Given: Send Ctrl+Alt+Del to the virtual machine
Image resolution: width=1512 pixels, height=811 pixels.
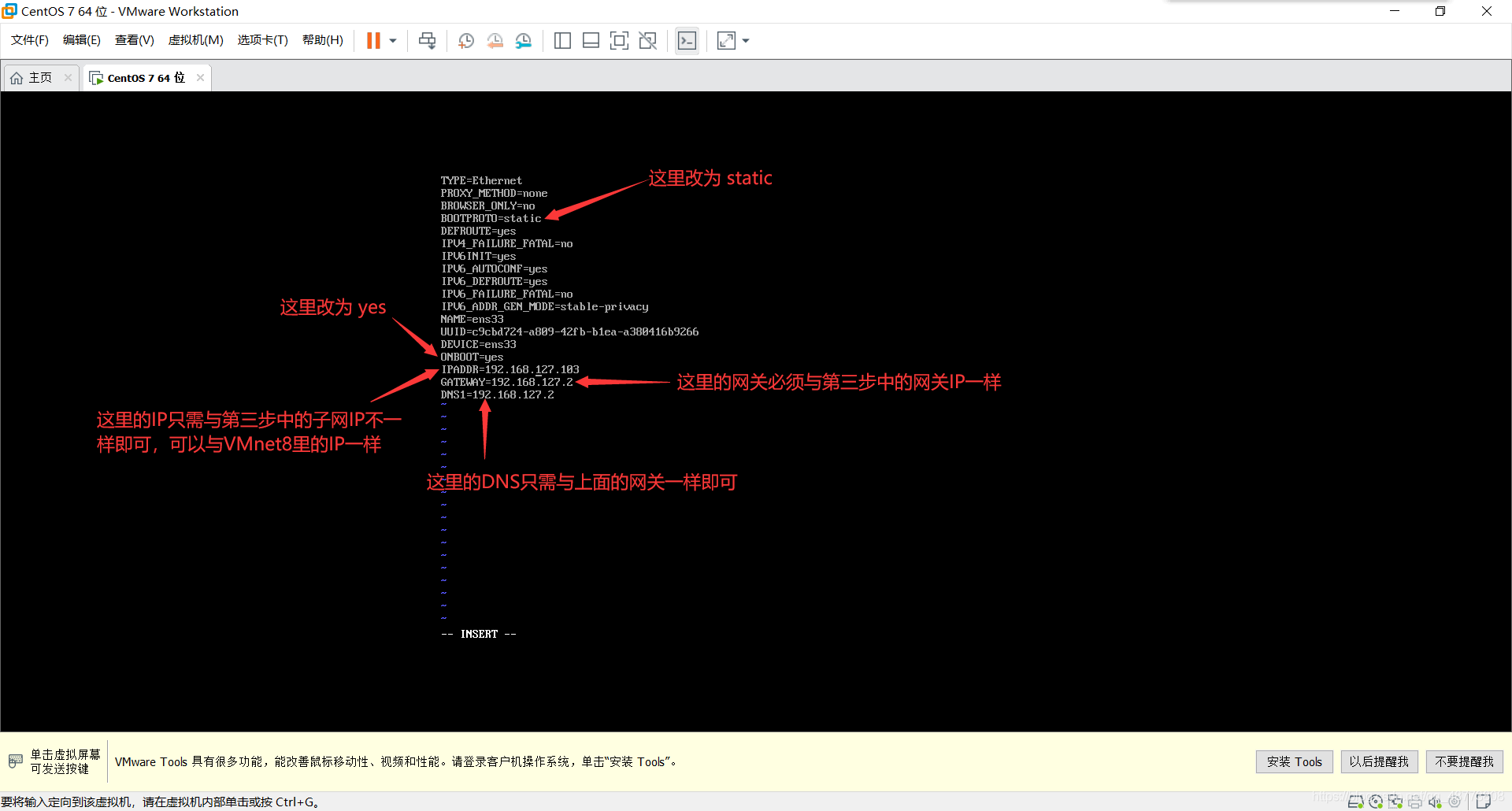Looking at the screenshot, I should click(x=428, y=40).
